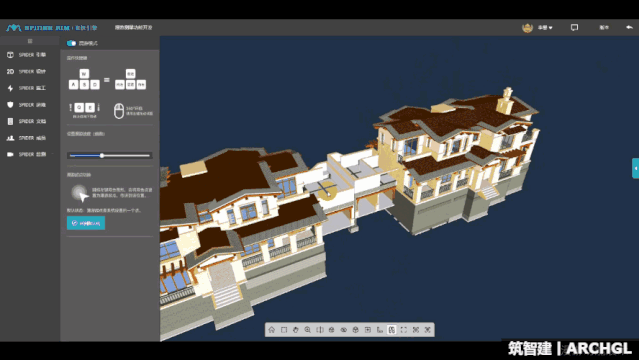Click the measure ruler tool icon
Viewport: 639px width, 360px height.
coord(380,330)
